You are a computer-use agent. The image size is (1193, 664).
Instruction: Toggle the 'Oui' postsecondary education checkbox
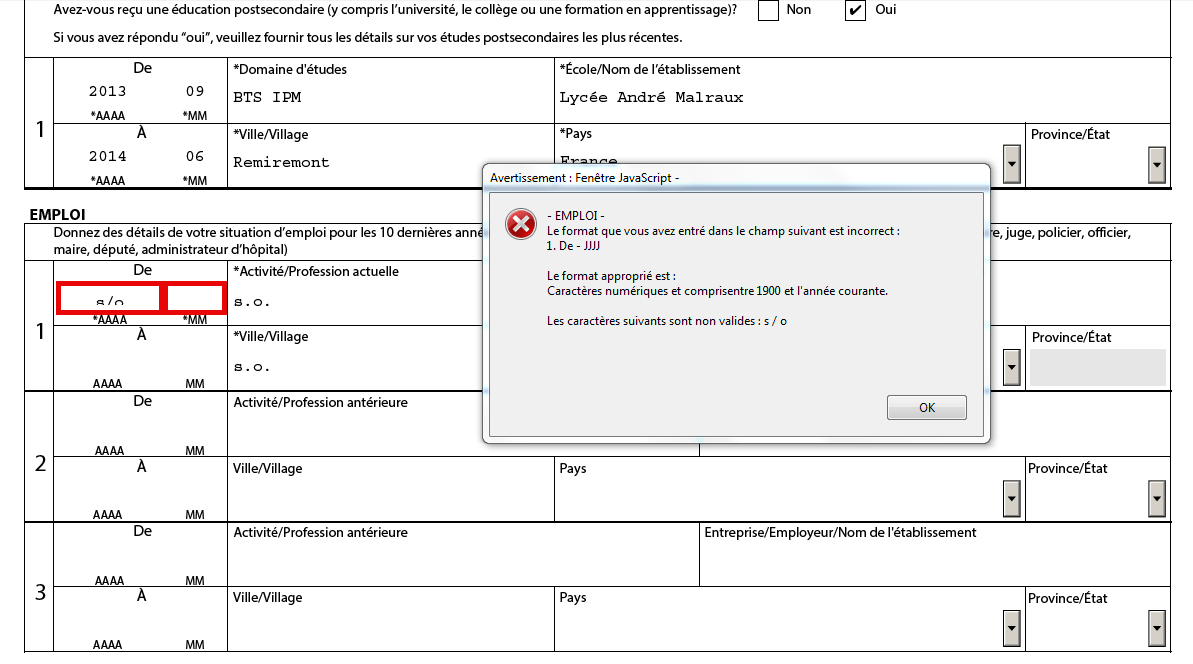(855, 11)
